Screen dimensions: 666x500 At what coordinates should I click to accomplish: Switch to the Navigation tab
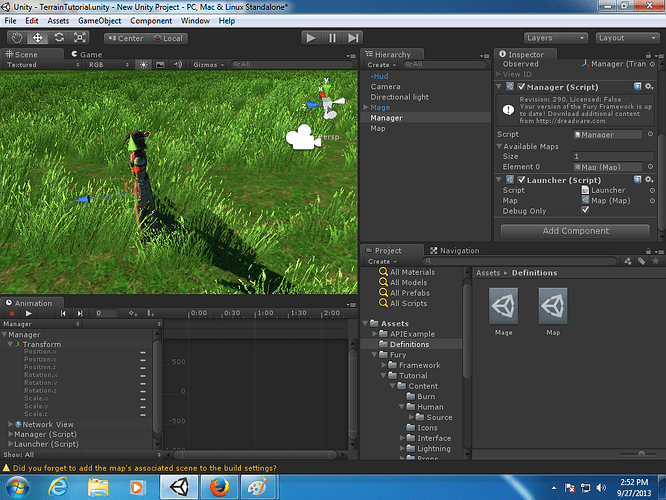454,251
